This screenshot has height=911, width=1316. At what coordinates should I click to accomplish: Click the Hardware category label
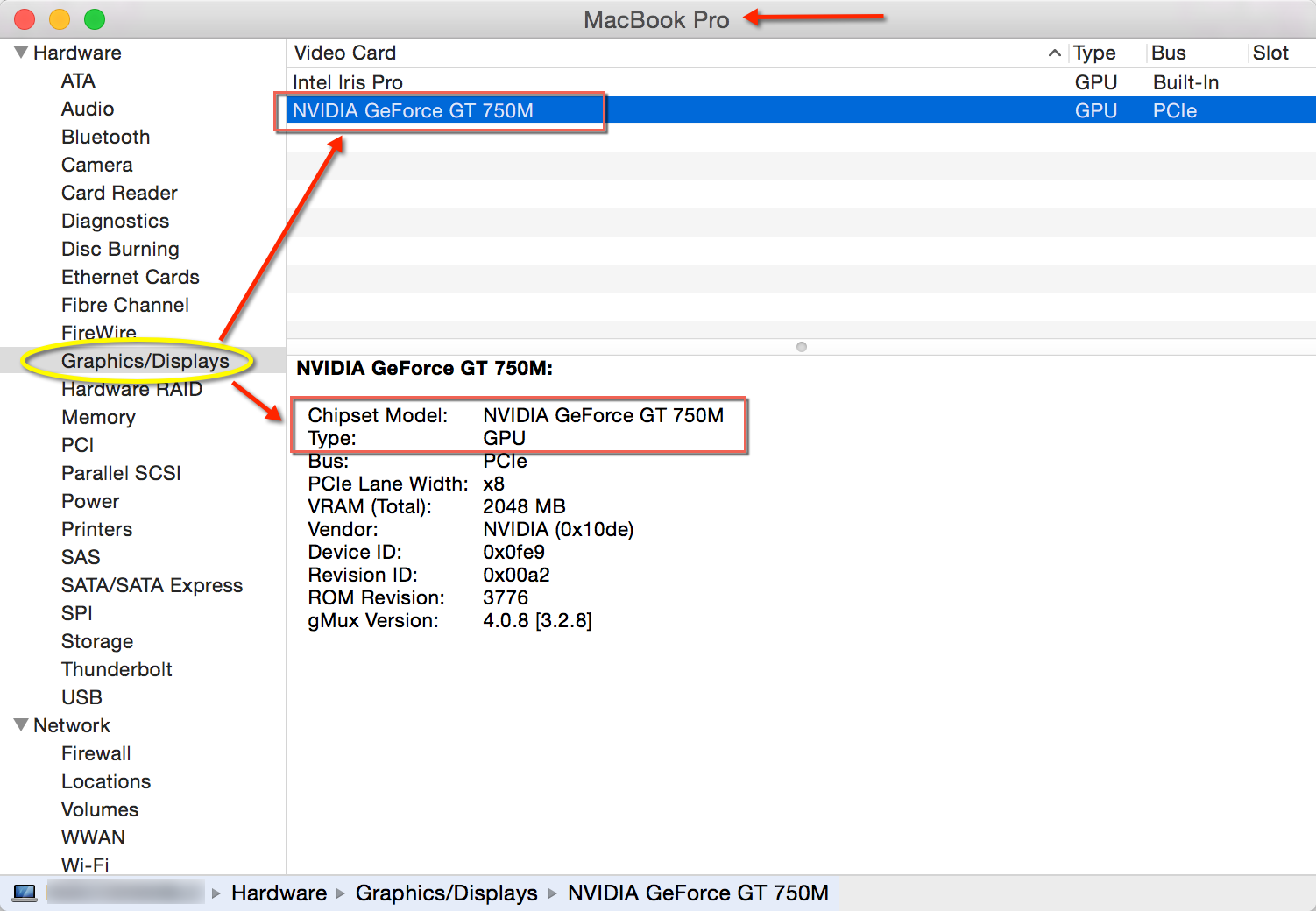pyautogui.click(x=77, y=53)
